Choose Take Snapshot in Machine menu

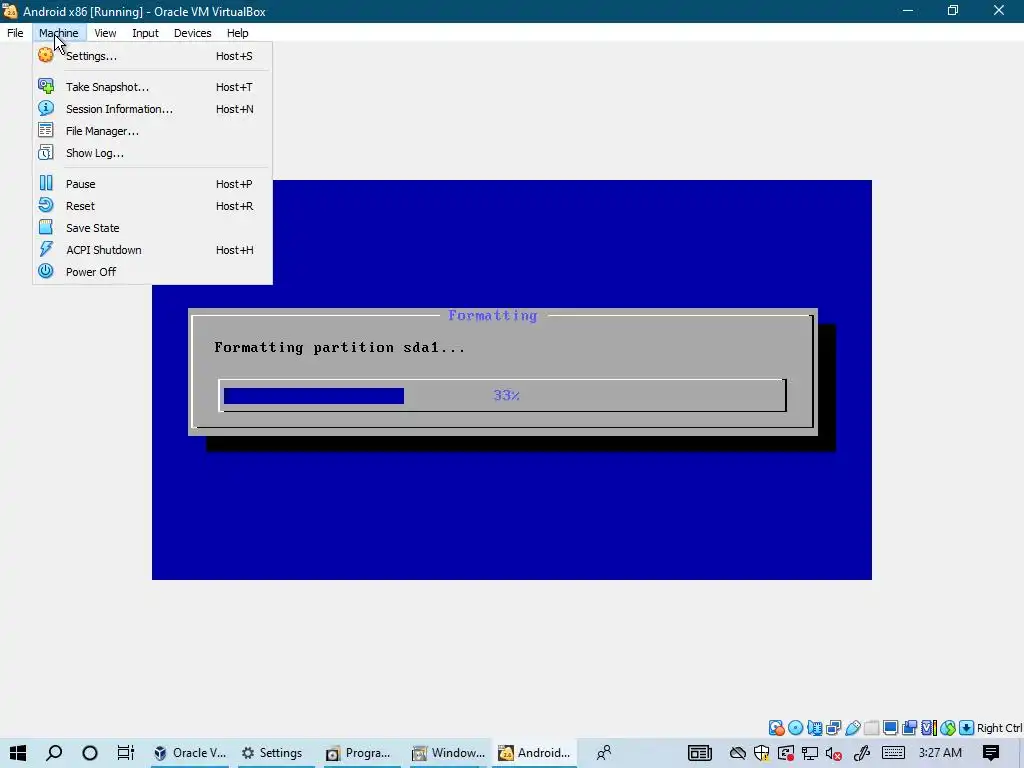tap(152, 87)
